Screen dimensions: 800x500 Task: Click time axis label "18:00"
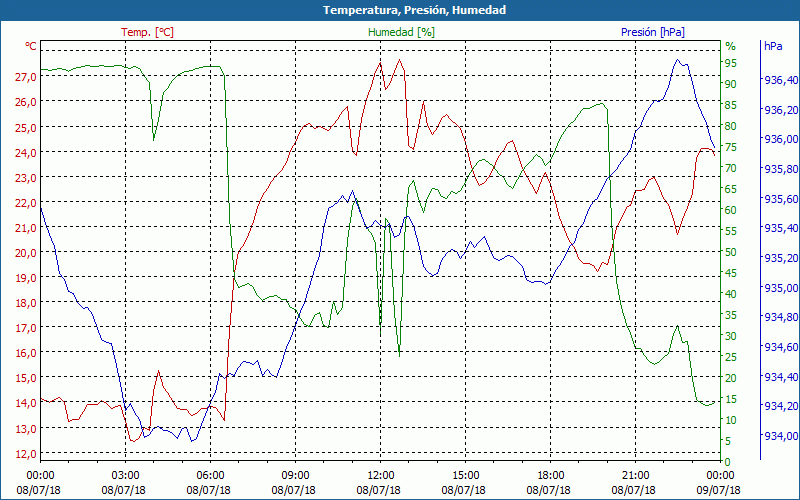[x=550, y=476]
